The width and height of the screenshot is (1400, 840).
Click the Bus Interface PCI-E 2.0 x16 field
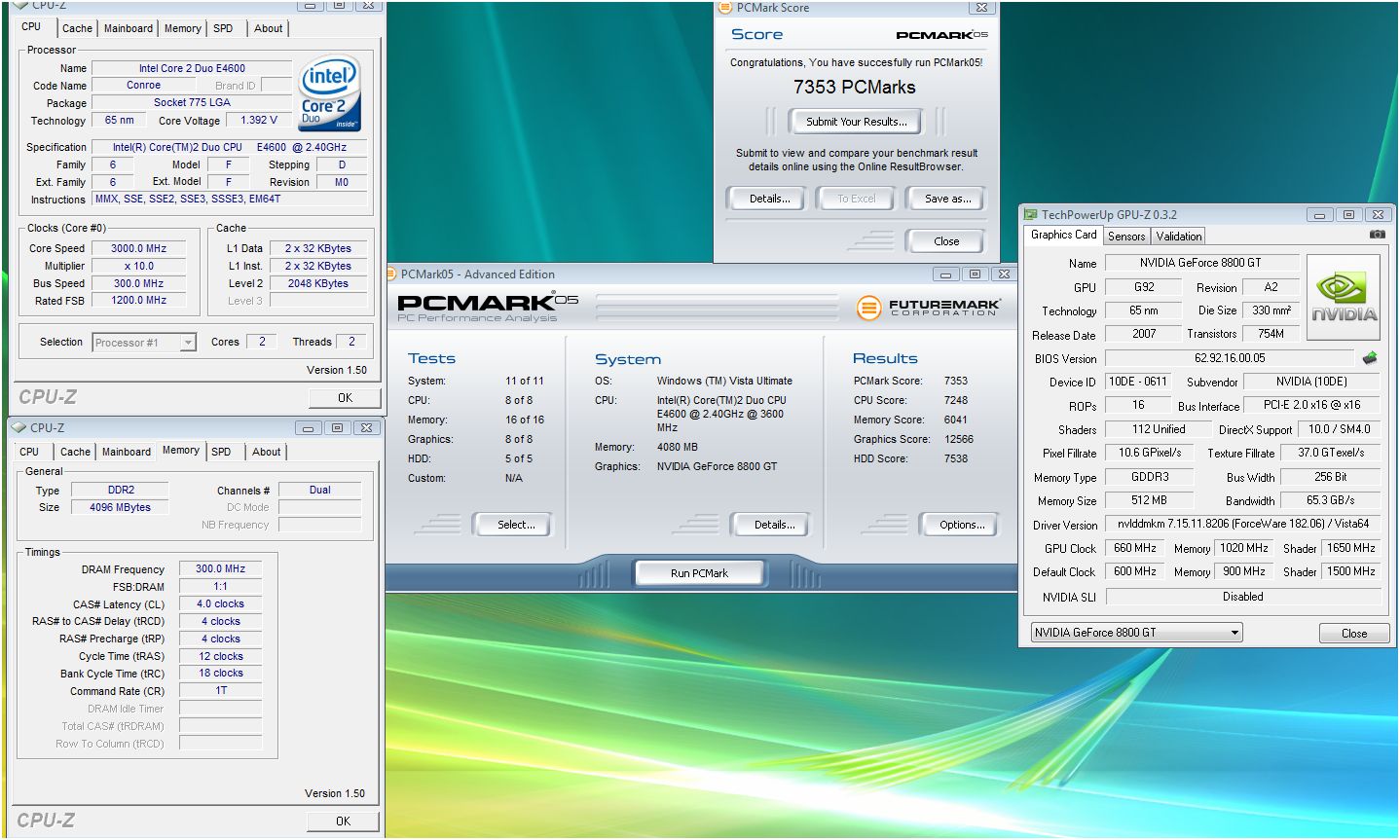(x=1311, y=405)
